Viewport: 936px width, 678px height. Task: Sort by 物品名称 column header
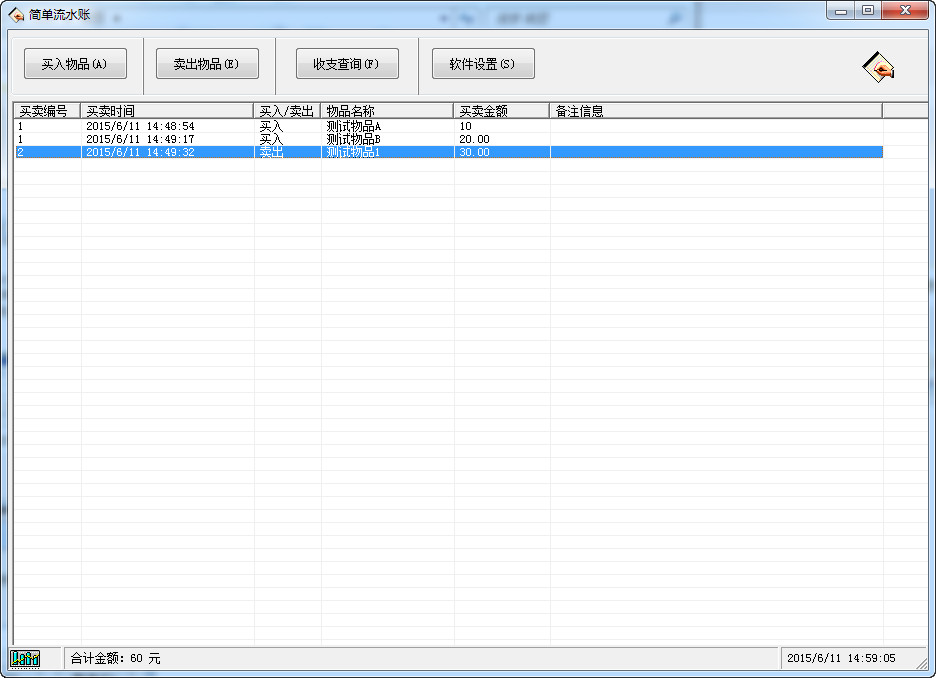point(387,111)
